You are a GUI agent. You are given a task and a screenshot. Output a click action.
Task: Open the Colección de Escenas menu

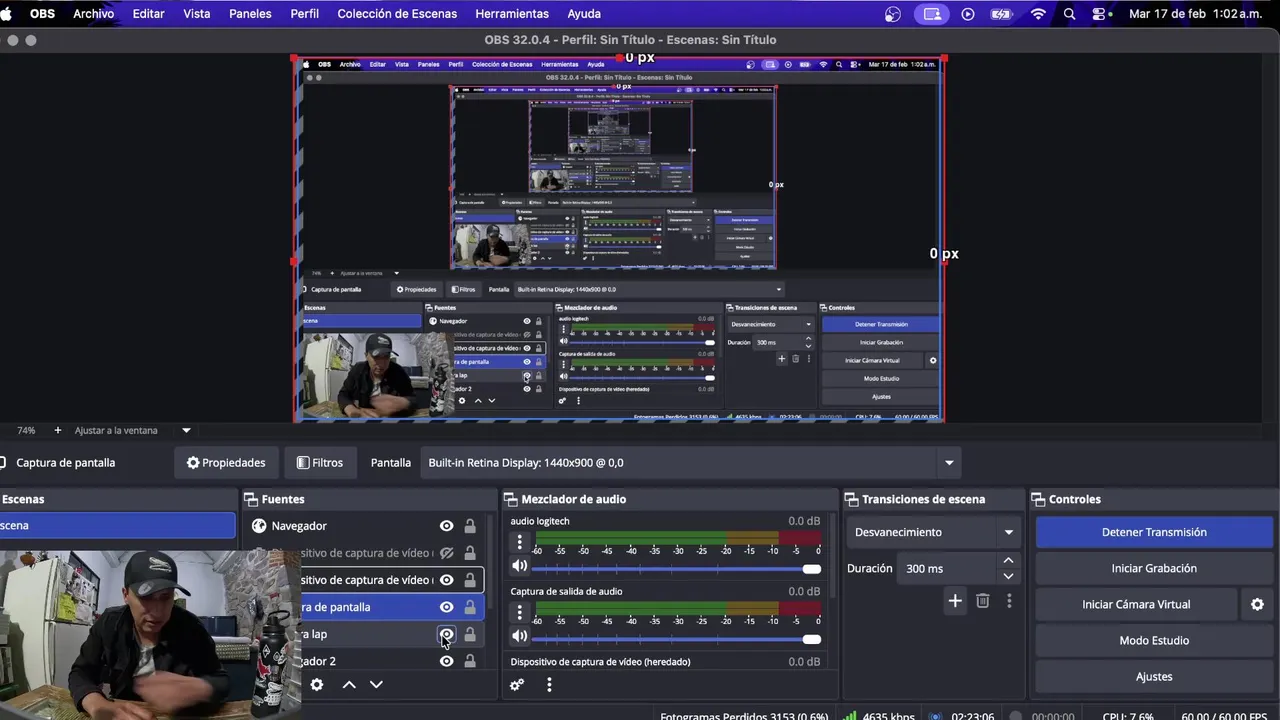(397, 14)
